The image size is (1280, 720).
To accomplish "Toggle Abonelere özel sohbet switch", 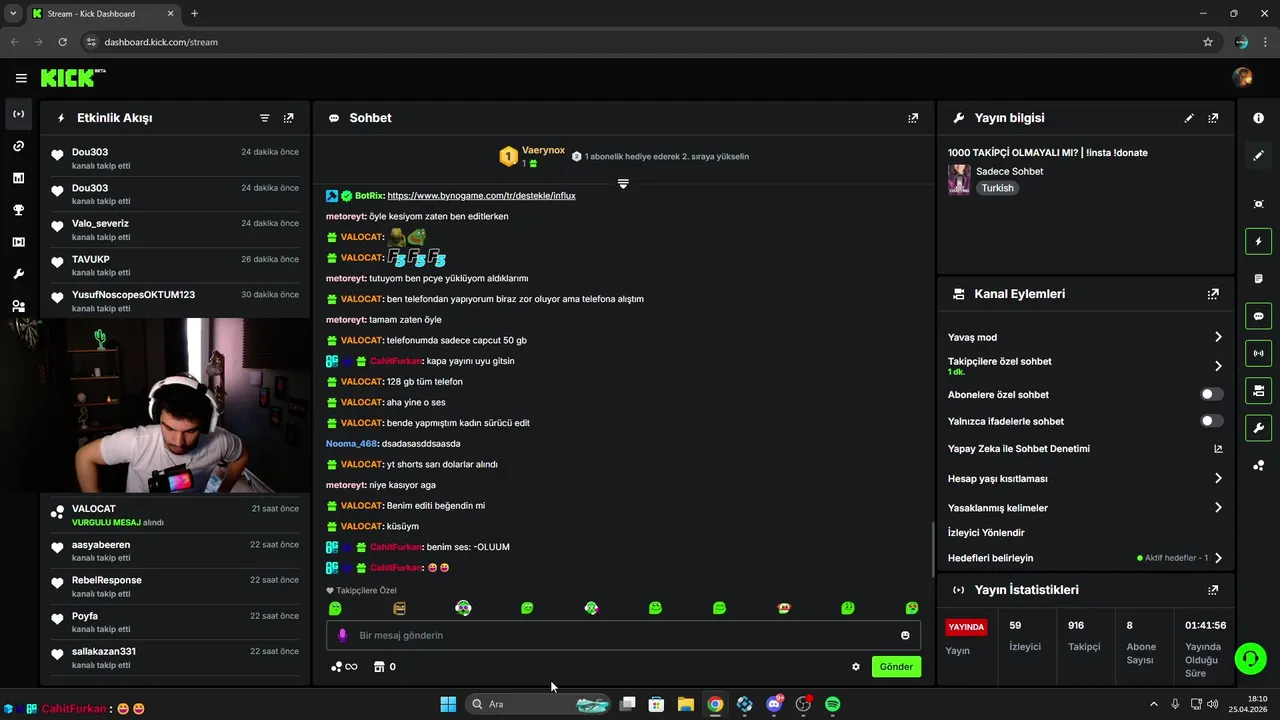I will click(x=1212, y=395).
